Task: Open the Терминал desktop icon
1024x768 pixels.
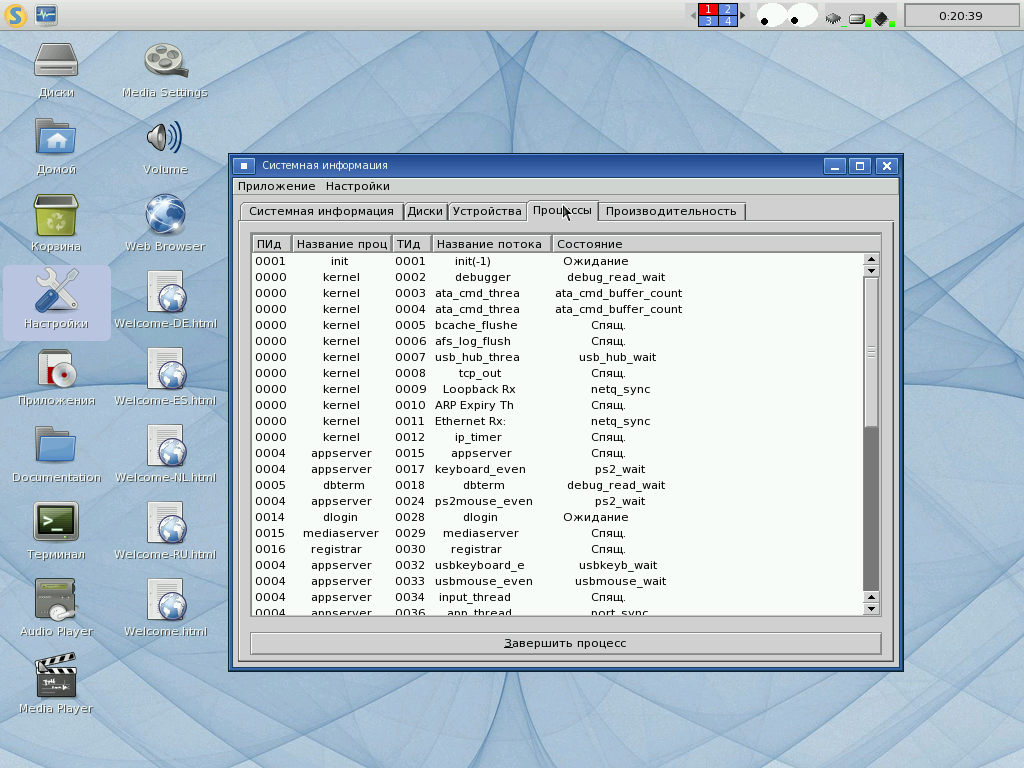Action: pos(56,523)
